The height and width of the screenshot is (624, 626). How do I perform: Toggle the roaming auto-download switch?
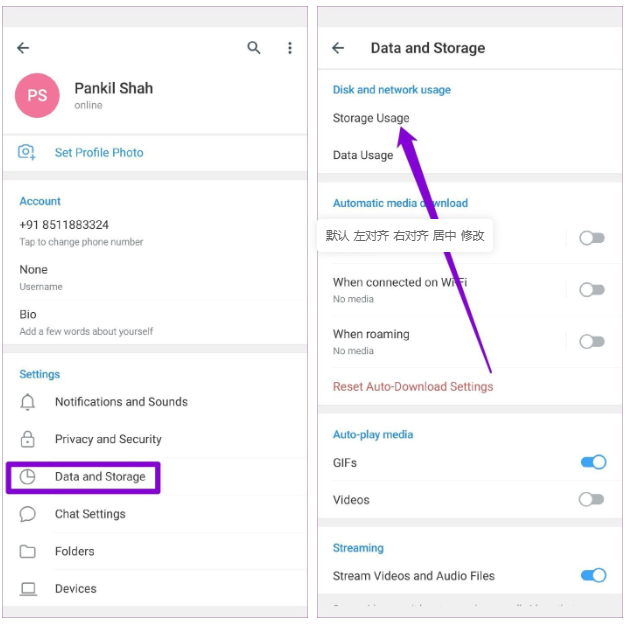592,341
